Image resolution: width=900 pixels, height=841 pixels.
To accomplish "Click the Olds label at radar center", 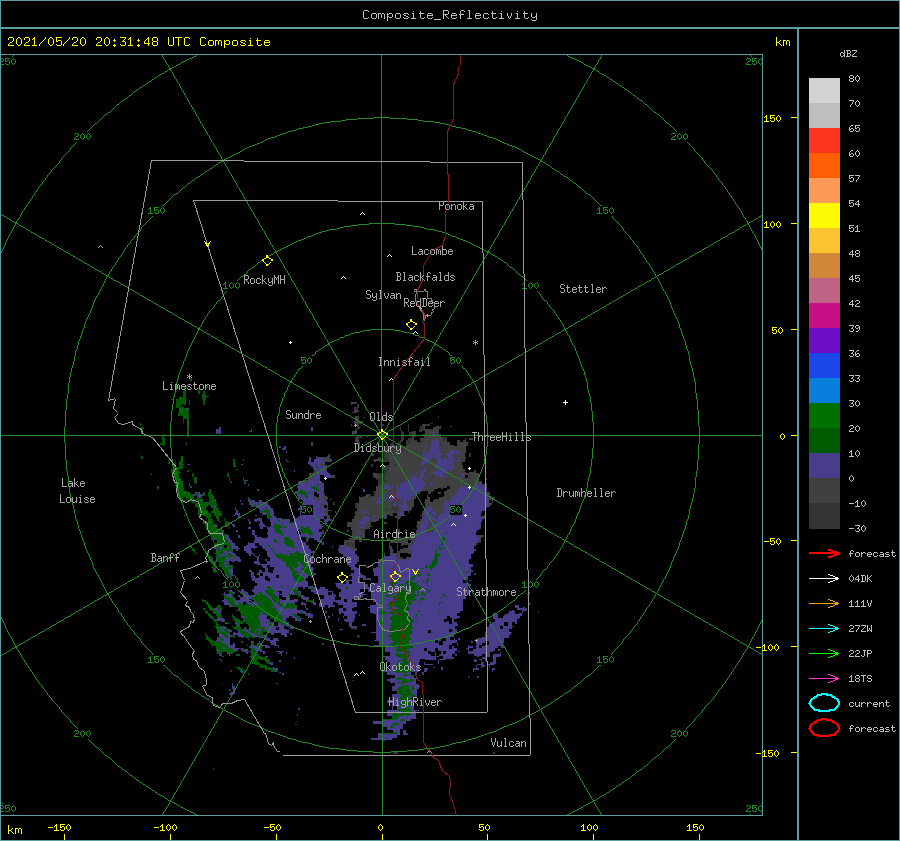I will tap(381, 417).
